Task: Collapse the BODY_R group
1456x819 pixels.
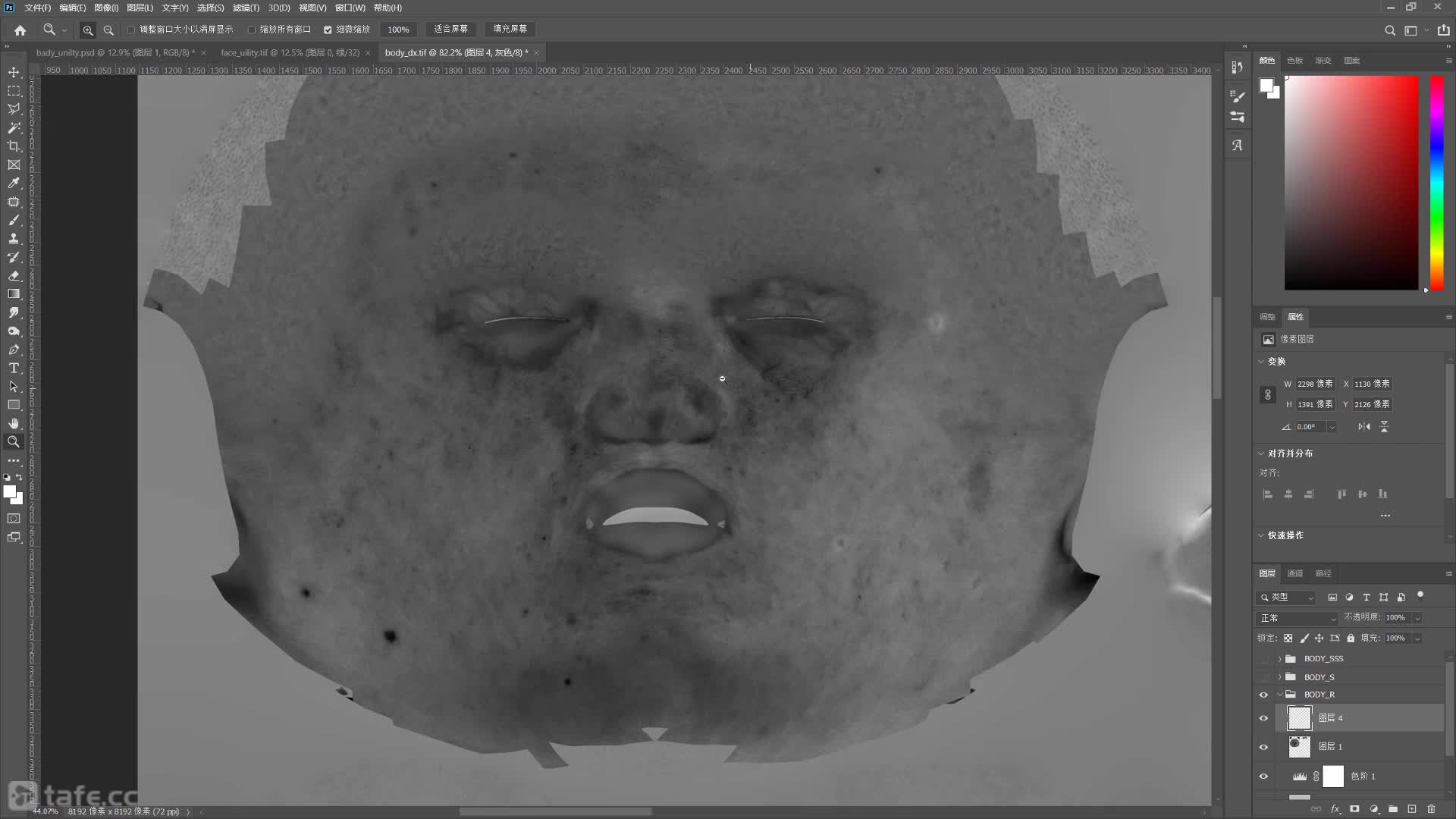Action: [x=1280, y=695]
